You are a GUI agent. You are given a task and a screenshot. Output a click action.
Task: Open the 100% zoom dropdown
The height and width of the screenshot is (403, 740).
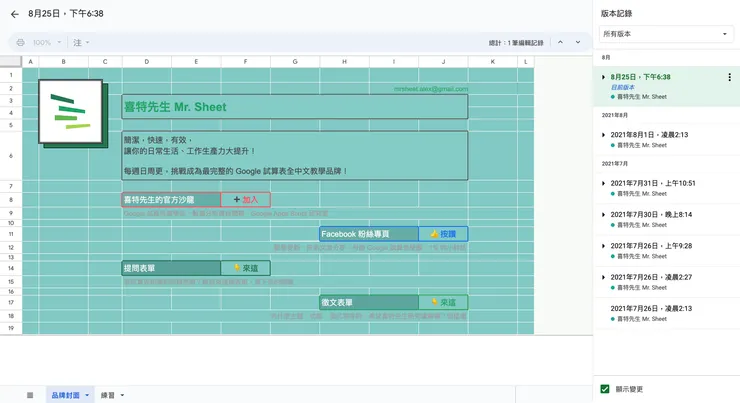(47, 42)
